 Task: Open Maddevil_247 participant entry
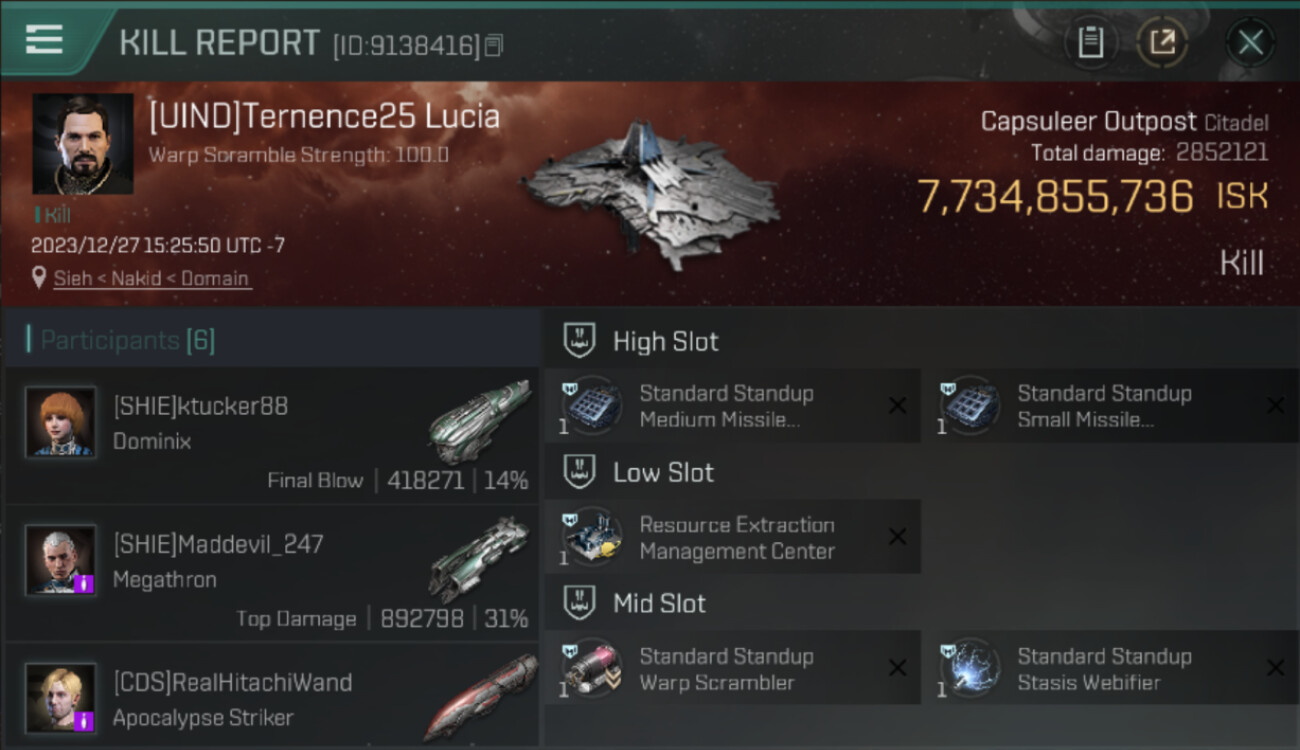[x=272, y=574]
